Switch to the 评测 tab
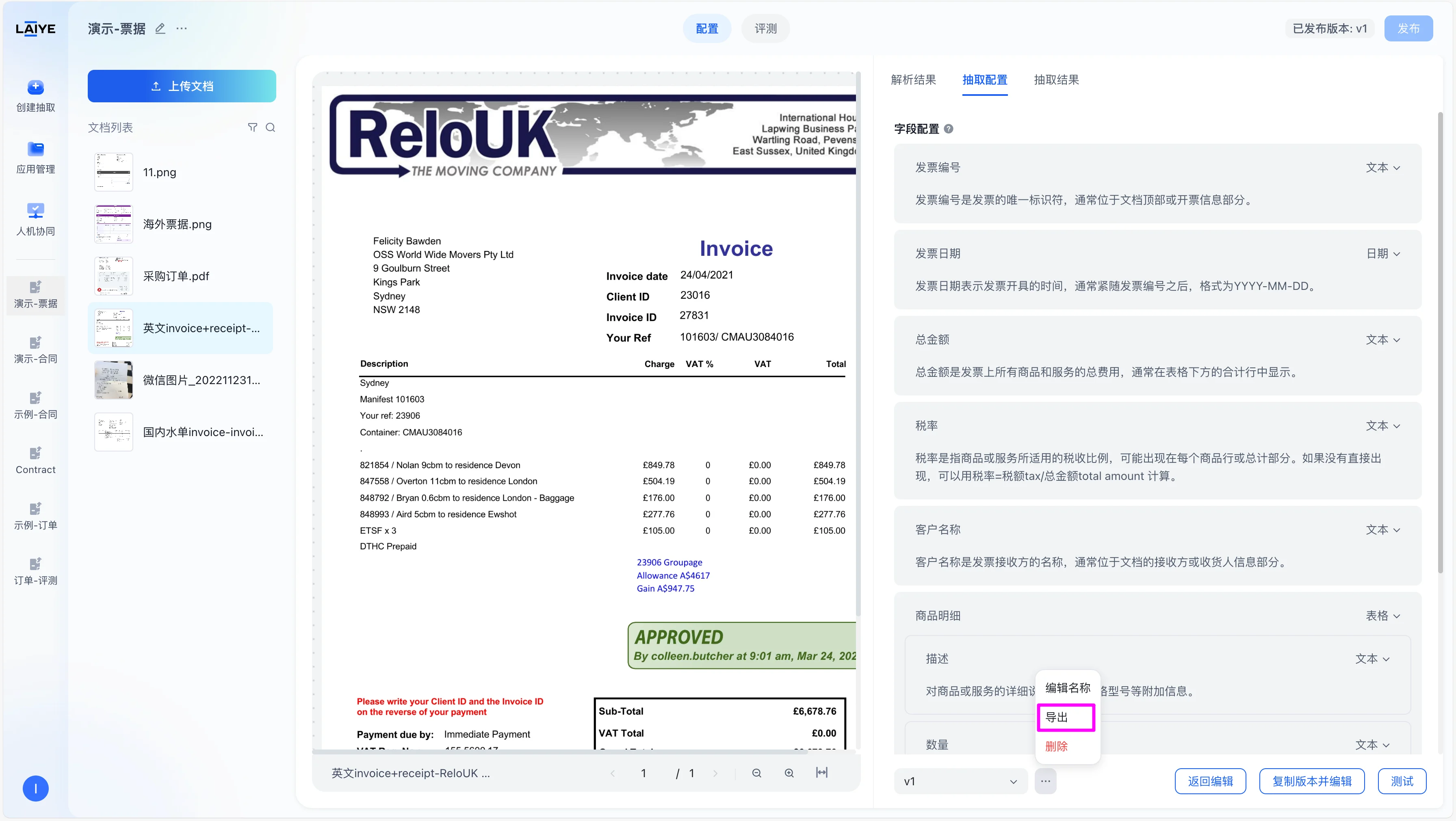The height and width of the screenshot is (821, 1456). (x=765, y=28)
